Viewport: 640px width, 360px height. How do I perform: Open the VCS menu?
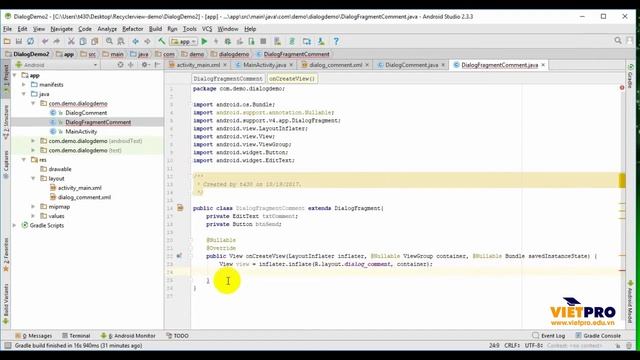coord(207,29)
